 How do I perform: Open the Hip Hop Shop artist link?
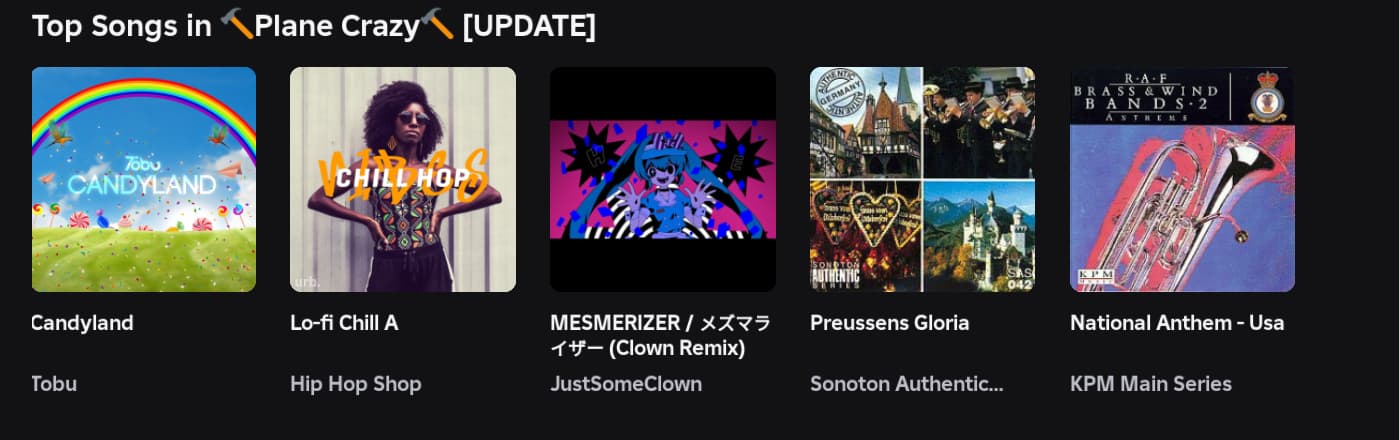(356, 384)
